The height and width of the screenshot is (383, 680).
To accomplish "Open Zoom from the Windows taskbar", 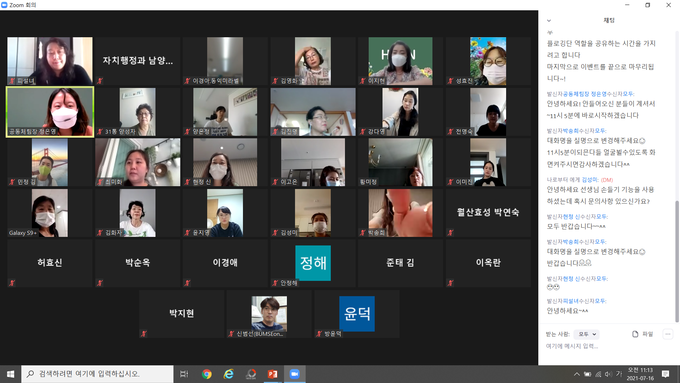I will 294,374.
